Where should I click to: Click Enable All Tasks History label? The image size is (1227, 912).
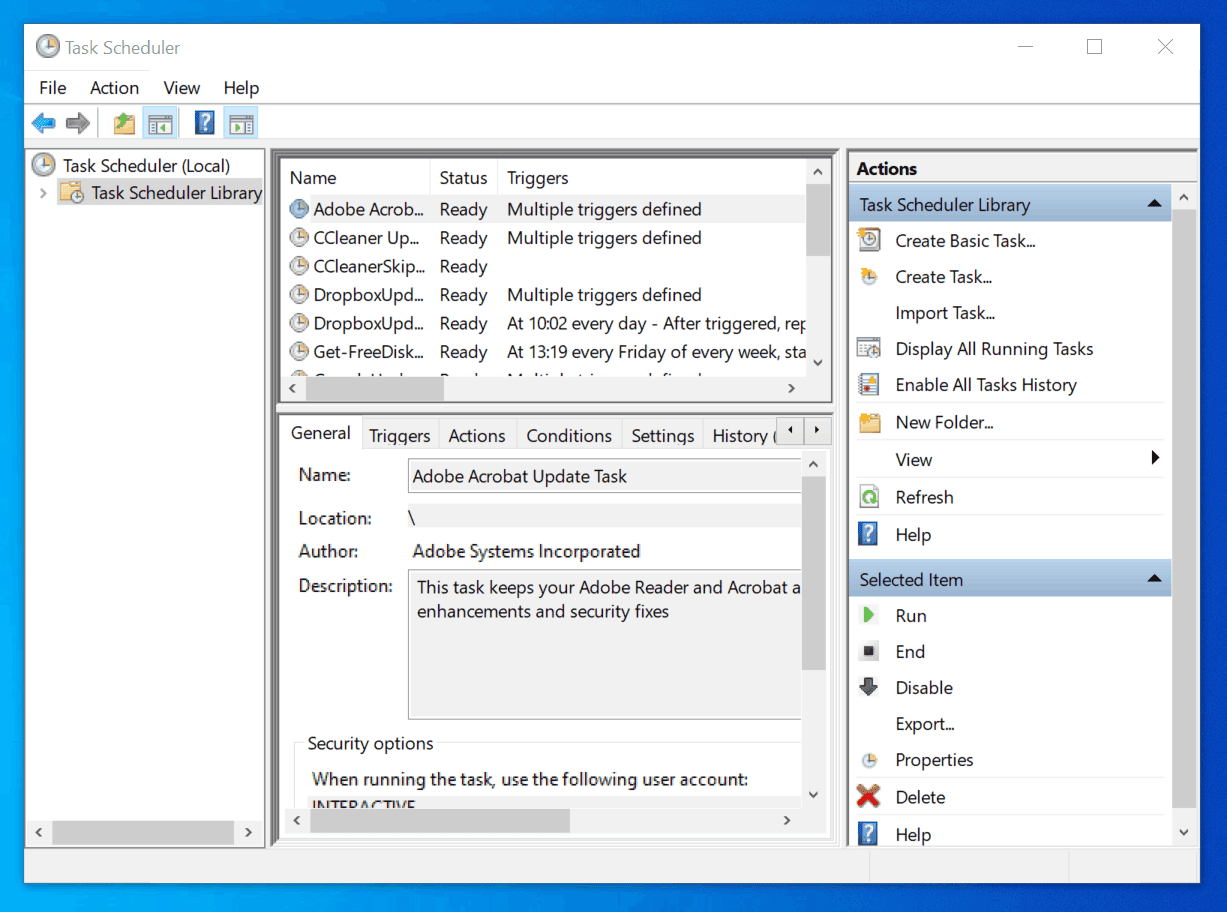986,385
